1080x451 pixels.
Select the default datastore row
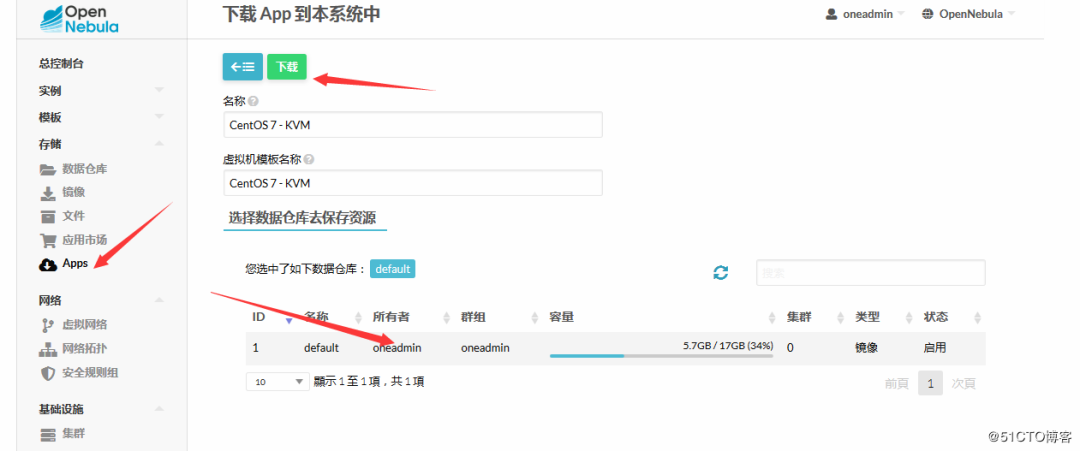pos(616,348)
